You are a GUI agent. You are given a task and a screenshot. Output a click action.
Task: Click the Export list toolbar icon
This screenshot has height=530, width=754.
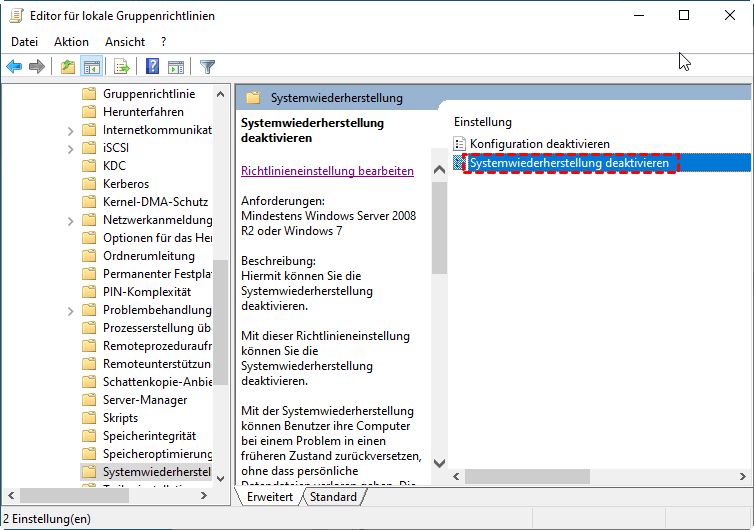(x=122, y=66)
